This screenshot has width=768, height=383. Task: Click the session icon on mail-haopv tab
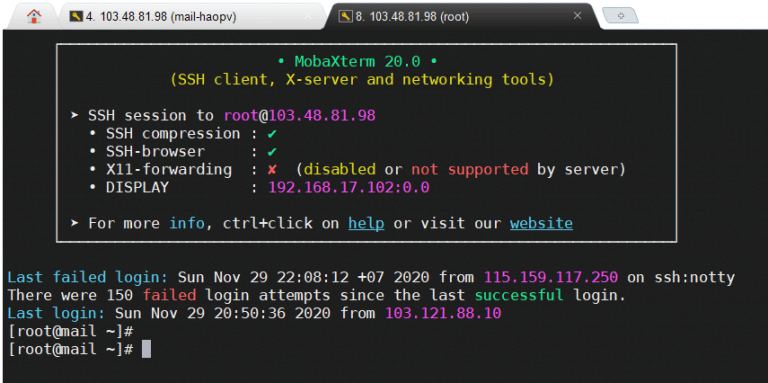coord(76,17)
